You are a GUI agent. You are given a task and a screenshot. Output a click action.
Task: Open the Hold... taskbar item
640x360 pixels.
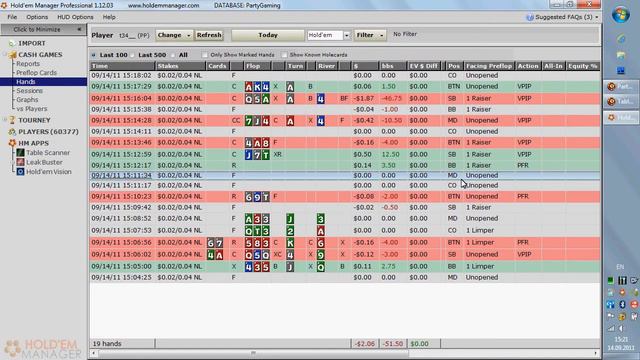pos(621,118)
